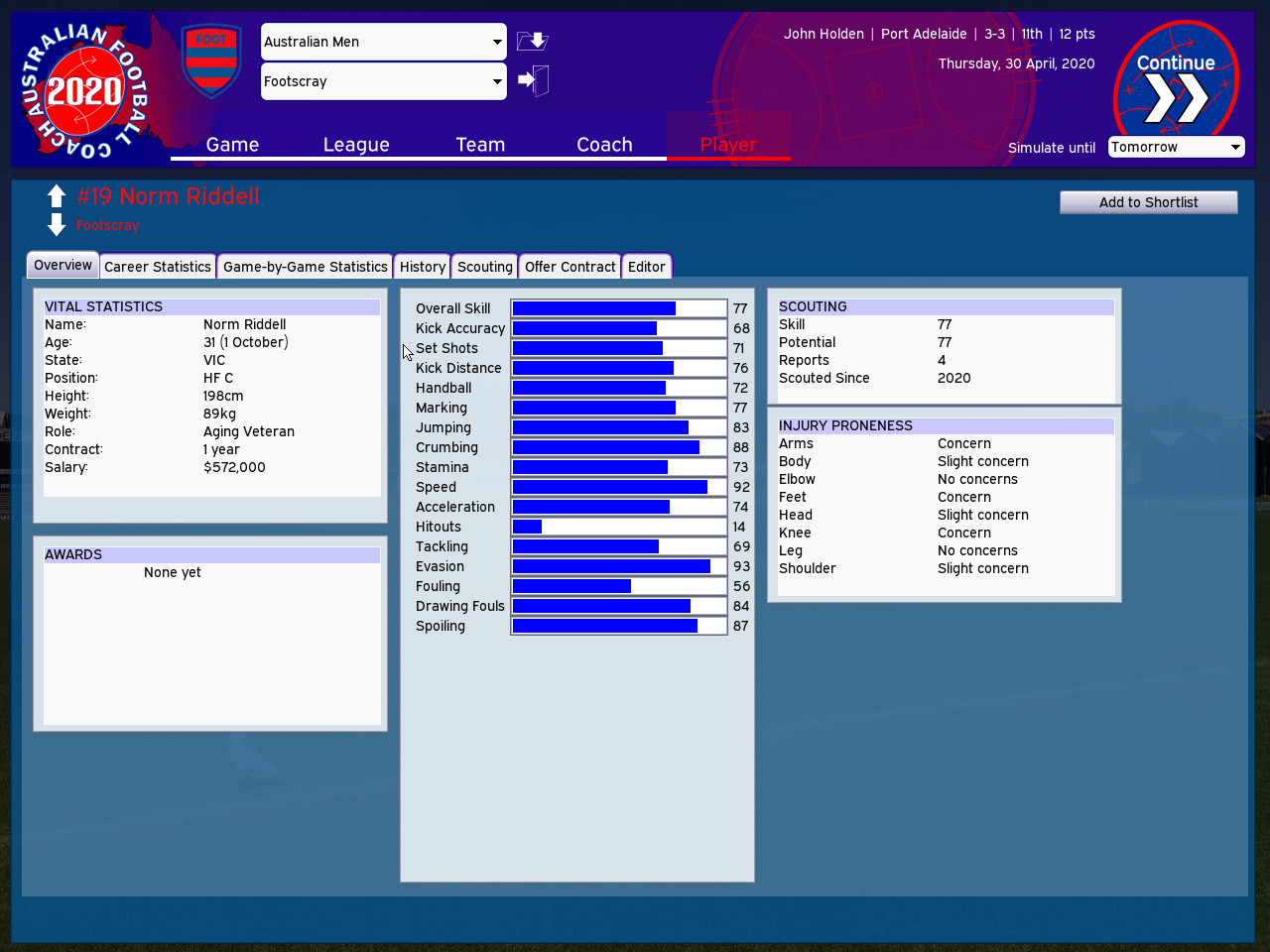Change the Simulate until Tomorrow dropdown
The width and height of the screenshot is (1270, 952).
click(1175, 147)
